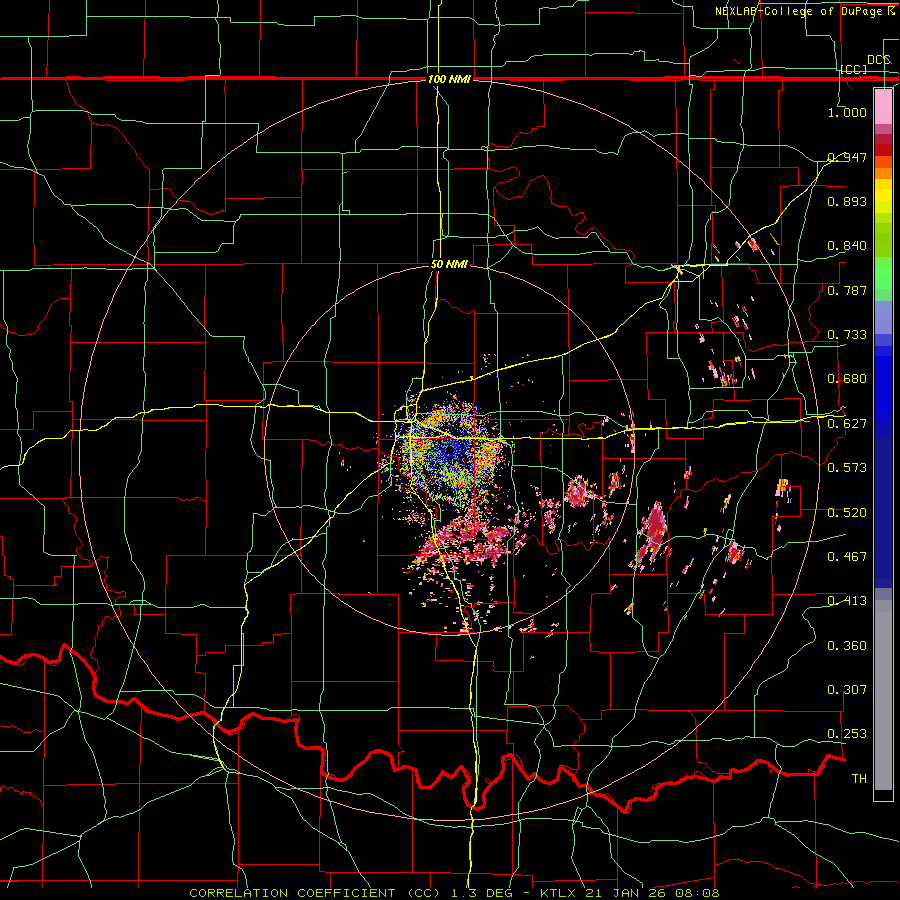The width and height of the screenshot is (900, 900).
Task: Select the 50 NMI range ring label
Action: 449,264
